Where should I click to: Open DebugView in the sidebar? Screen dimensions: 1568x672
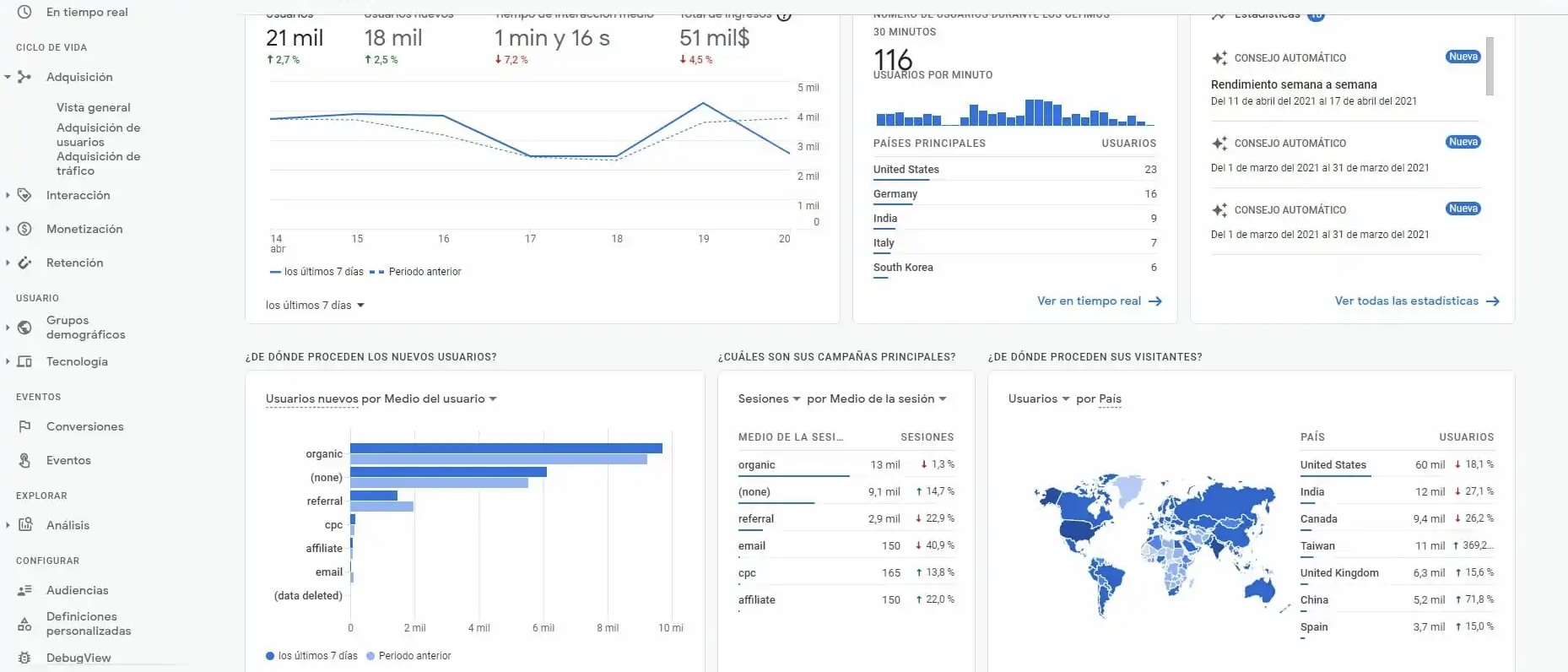click(78, 658)
